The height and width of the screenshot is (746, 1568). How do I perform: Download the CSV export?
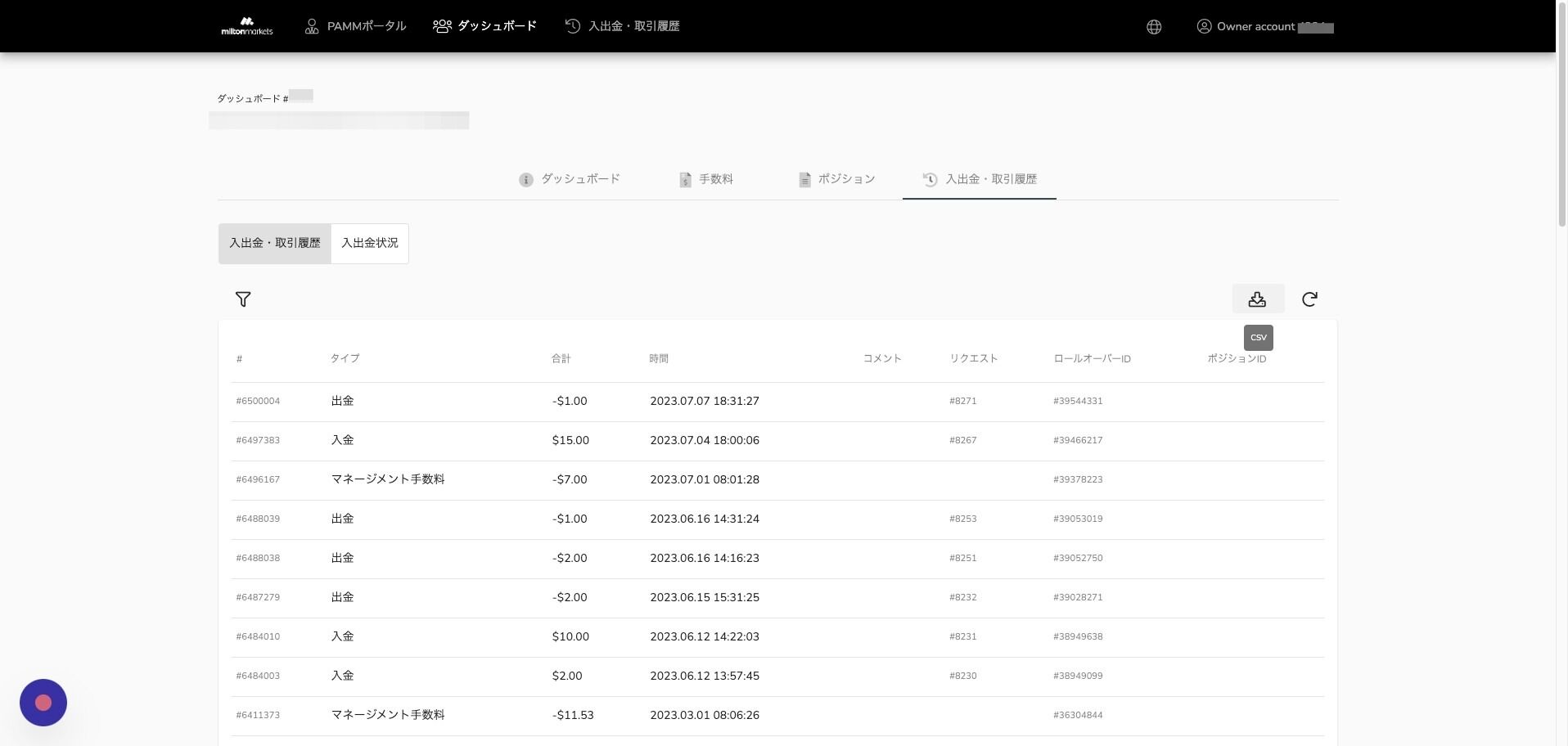tap(1258, 299)
